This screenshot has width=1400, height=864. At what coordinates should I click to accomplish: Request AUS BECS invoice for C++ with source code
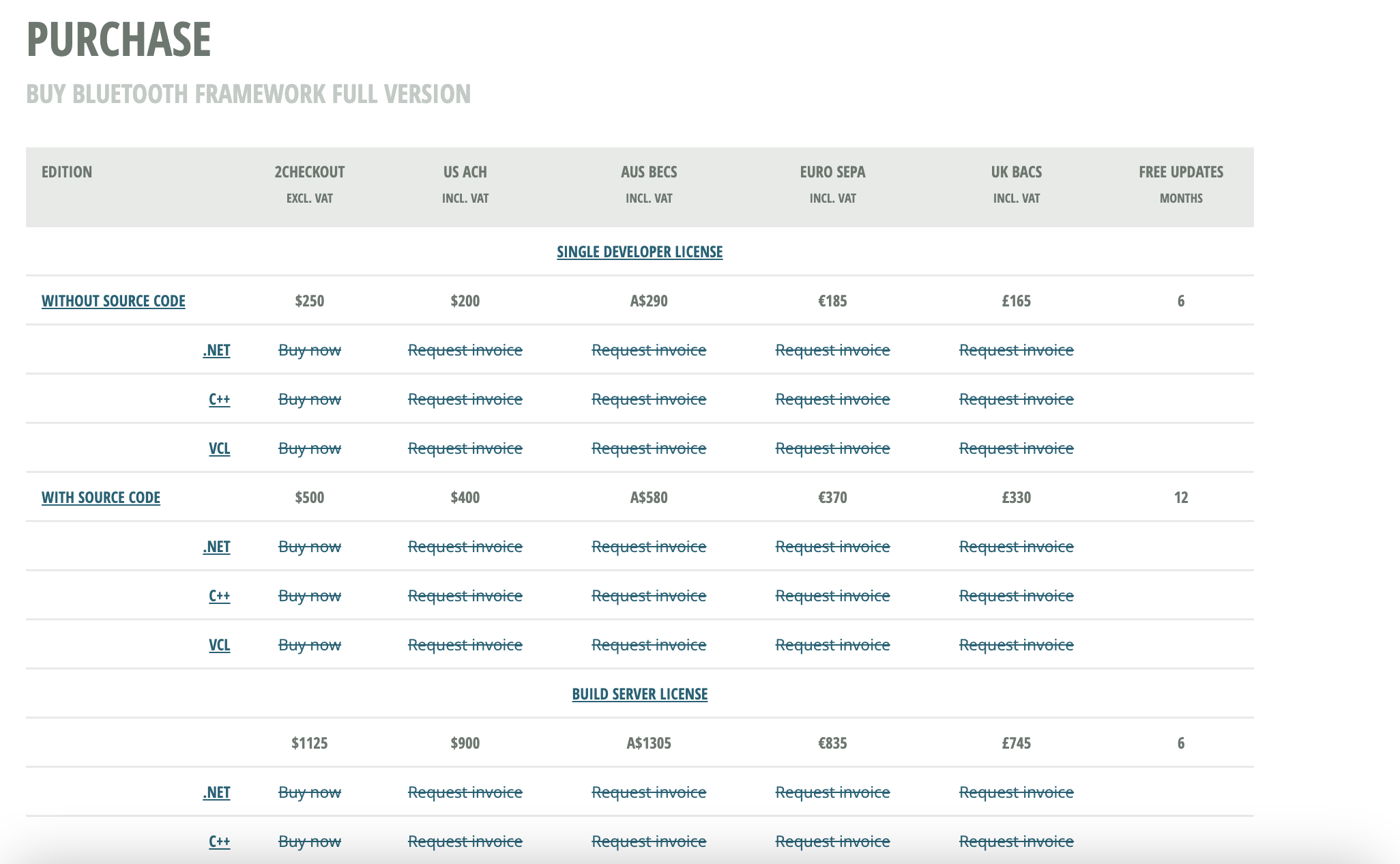[649, 596]
